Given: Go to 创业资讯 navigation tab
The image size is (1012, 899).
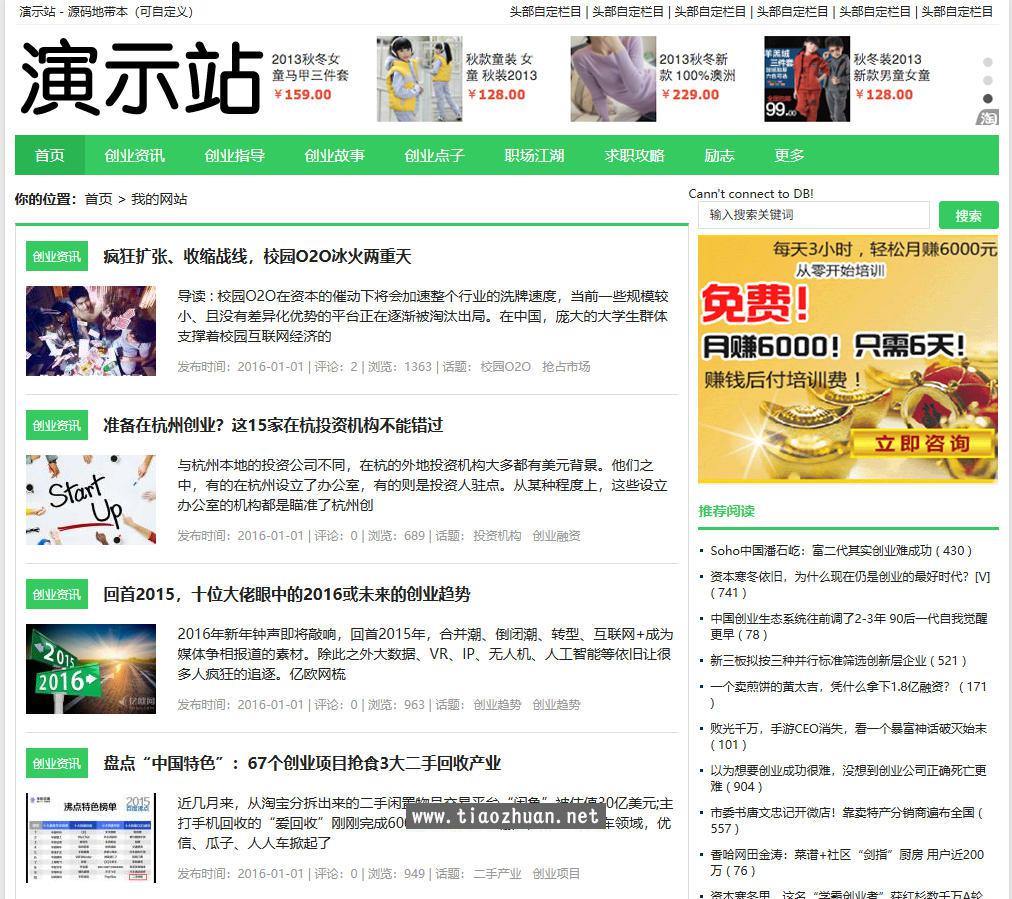Looking at the screenshot, I should click(134, 156).
